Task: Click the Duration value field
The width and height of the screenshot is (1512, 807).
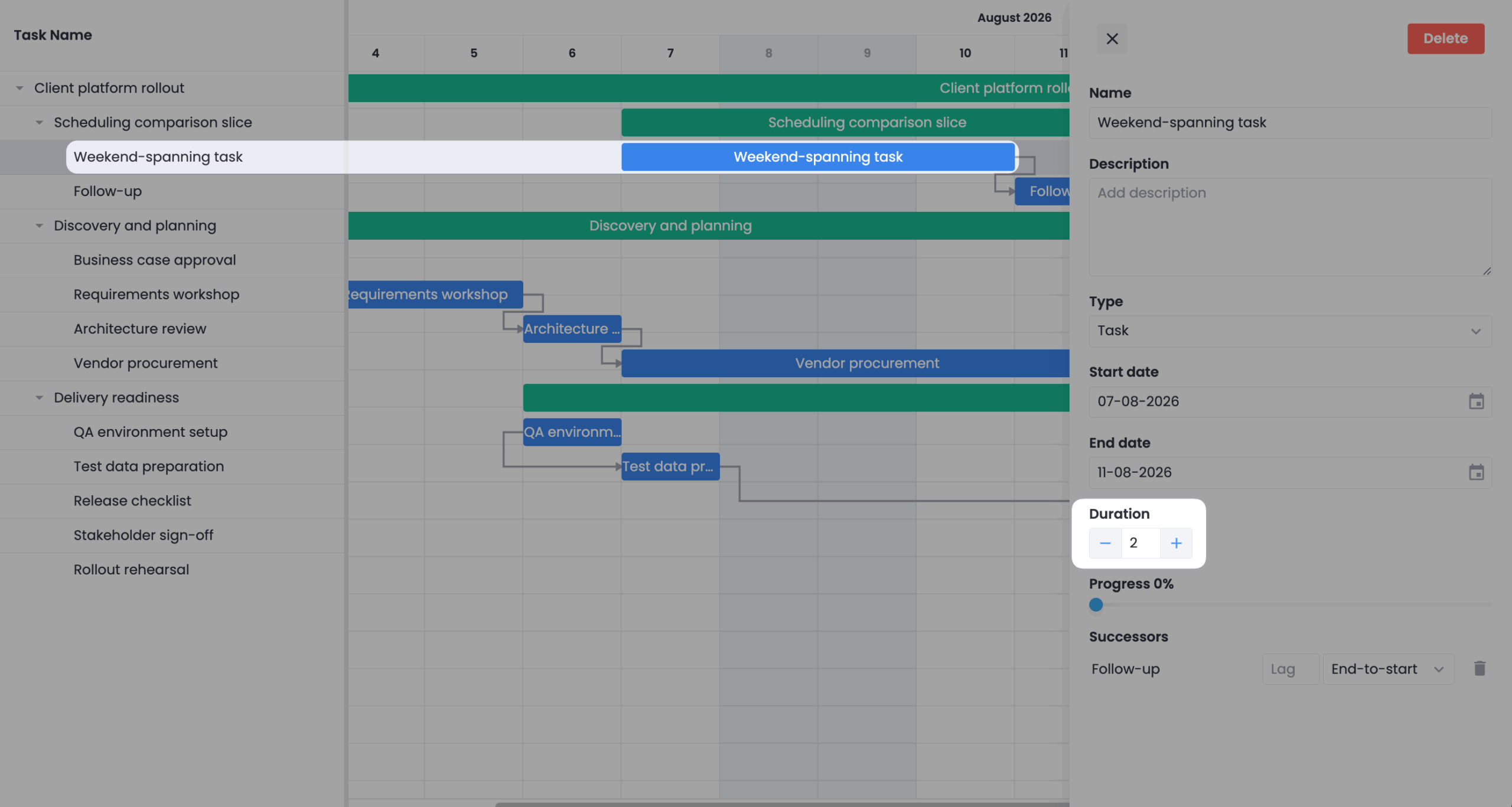Action: pos(1140,543)
